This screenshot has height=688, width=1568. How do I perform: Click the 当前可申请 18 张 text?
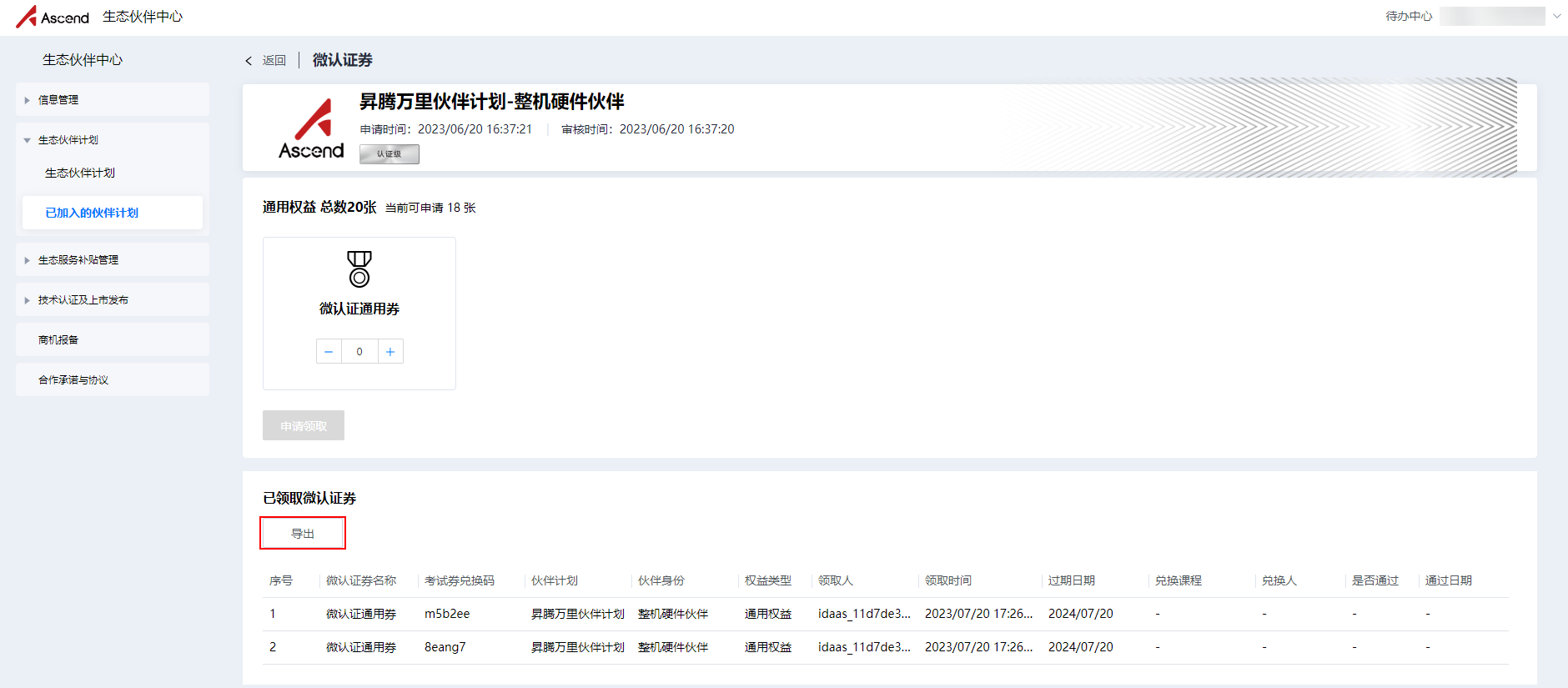(x=430, y=208)
